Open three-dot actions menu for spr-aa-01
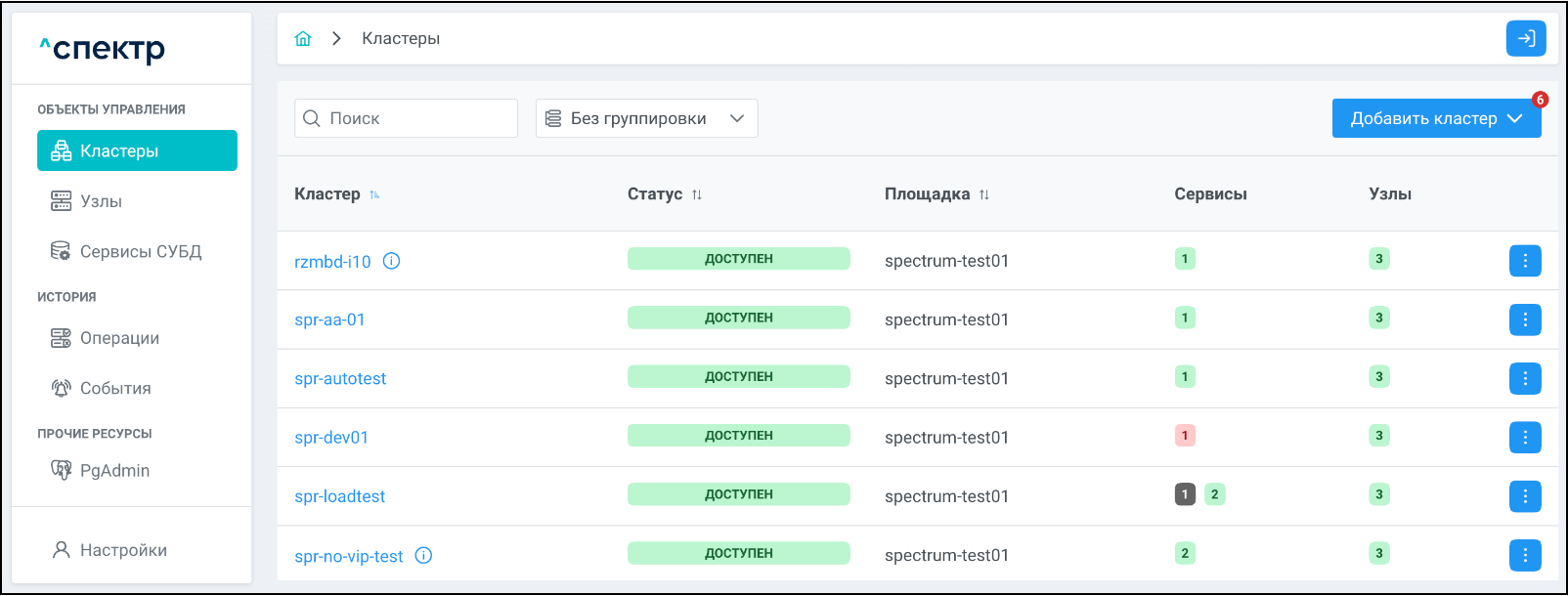 (1525, 319)
